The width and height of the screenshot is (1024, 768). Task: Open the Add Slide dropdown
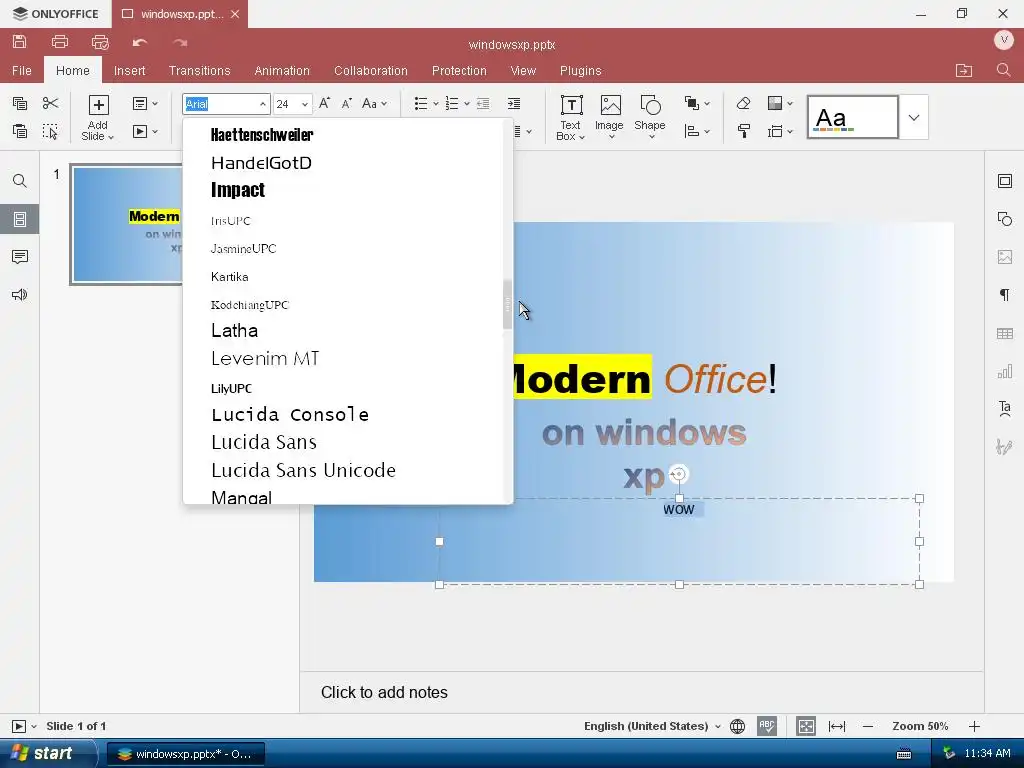click(97, 131)
